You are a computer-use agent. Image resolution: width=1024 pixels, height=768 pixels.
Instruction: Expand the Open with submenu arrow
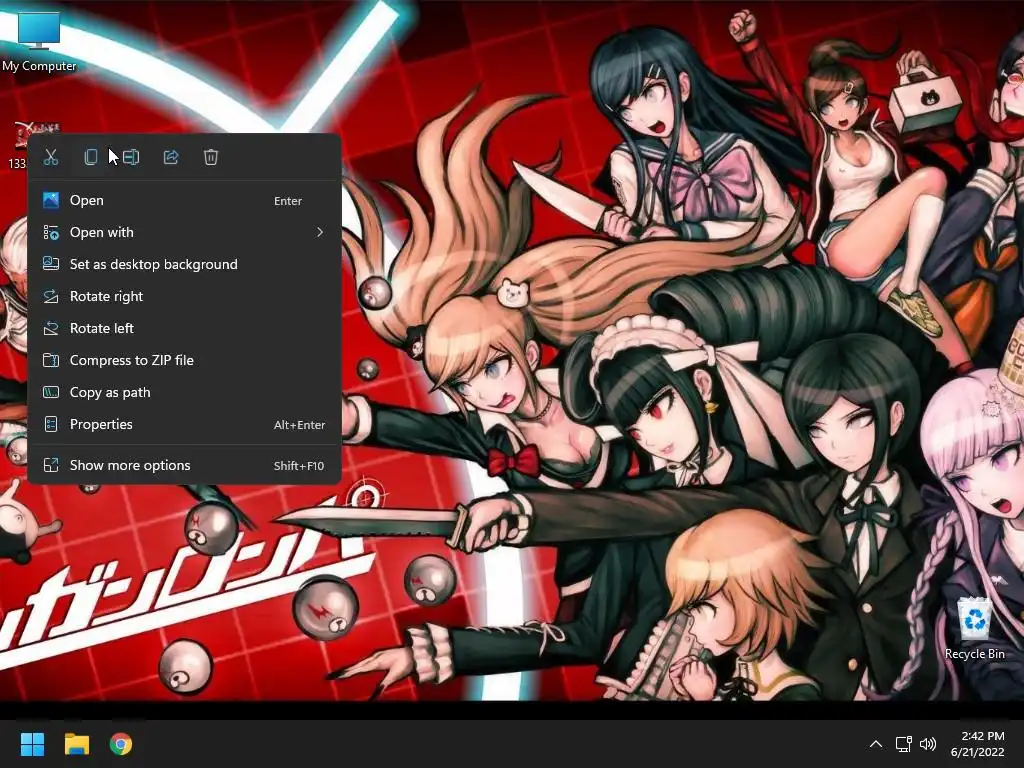tap(319, 232)
